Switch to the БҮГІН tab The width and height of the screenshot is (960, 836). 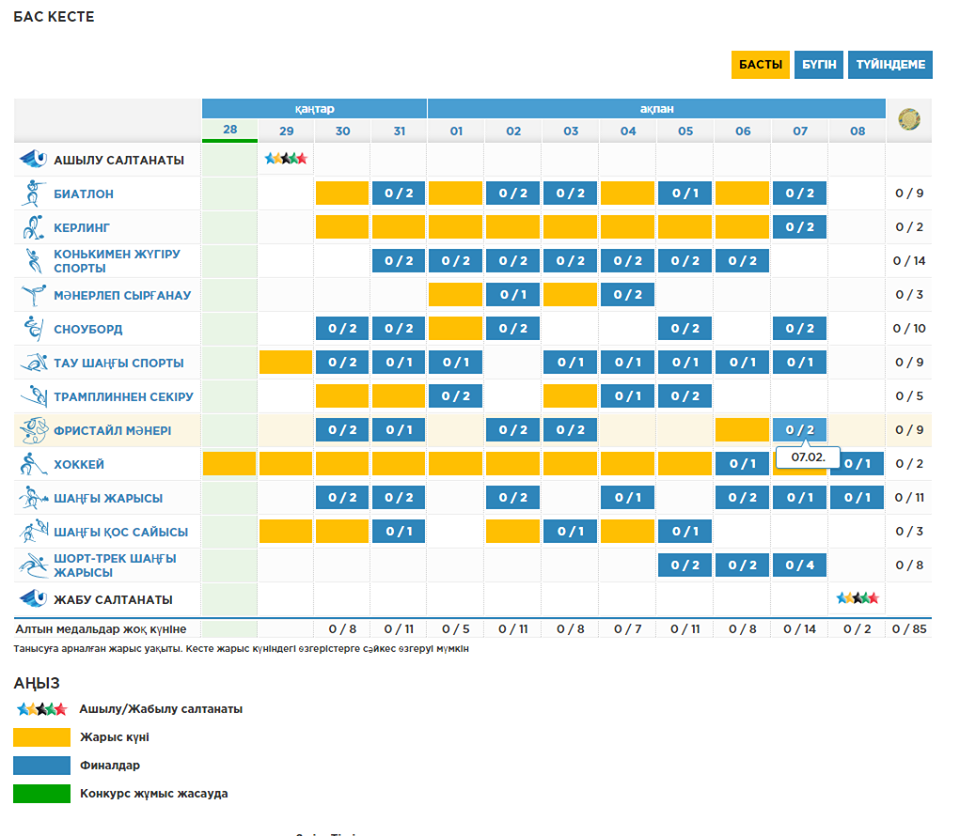tap(819, 65)
